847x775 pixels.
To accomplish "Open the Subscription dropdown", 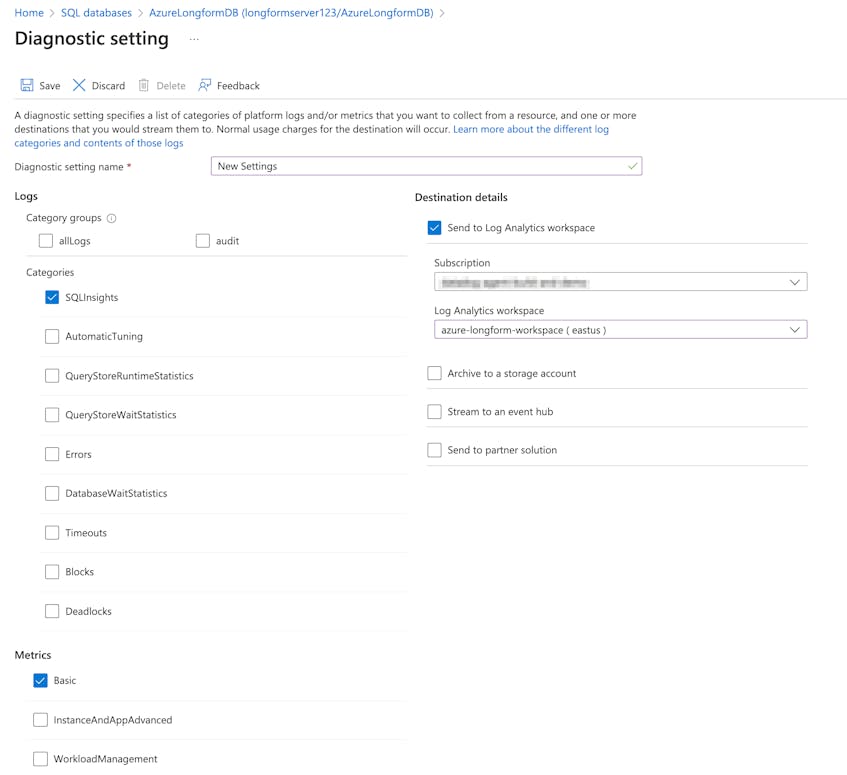I will [621, 282].
